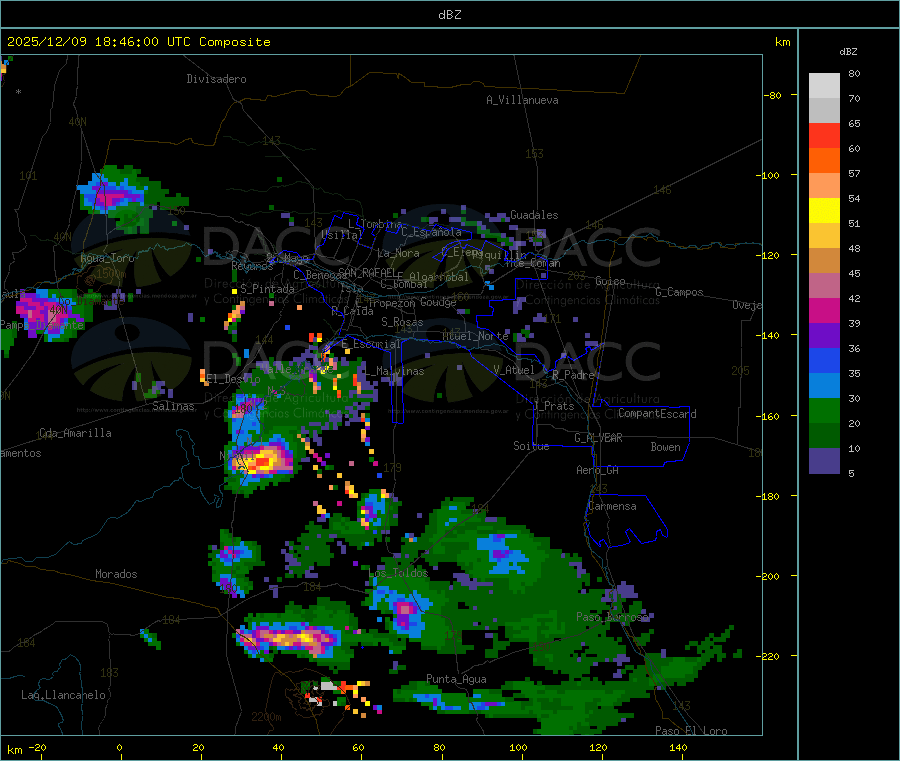Image resolution: width=900 pixels, height=761 pixels.
Task: Select the white 80 dBZ legend swatch
Action: 824,86
